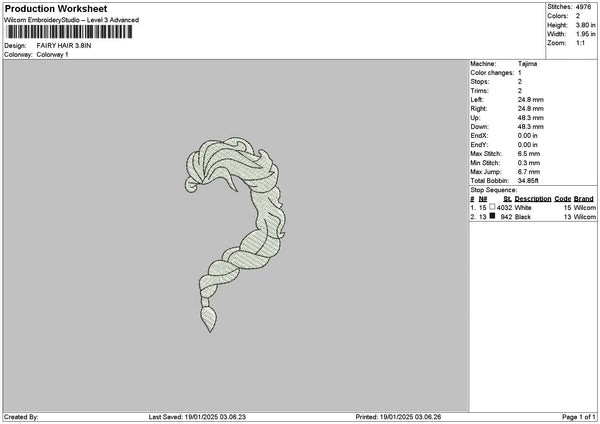Click the design name 'FAIRY HAIR 3.8IN'

(64, 46)
